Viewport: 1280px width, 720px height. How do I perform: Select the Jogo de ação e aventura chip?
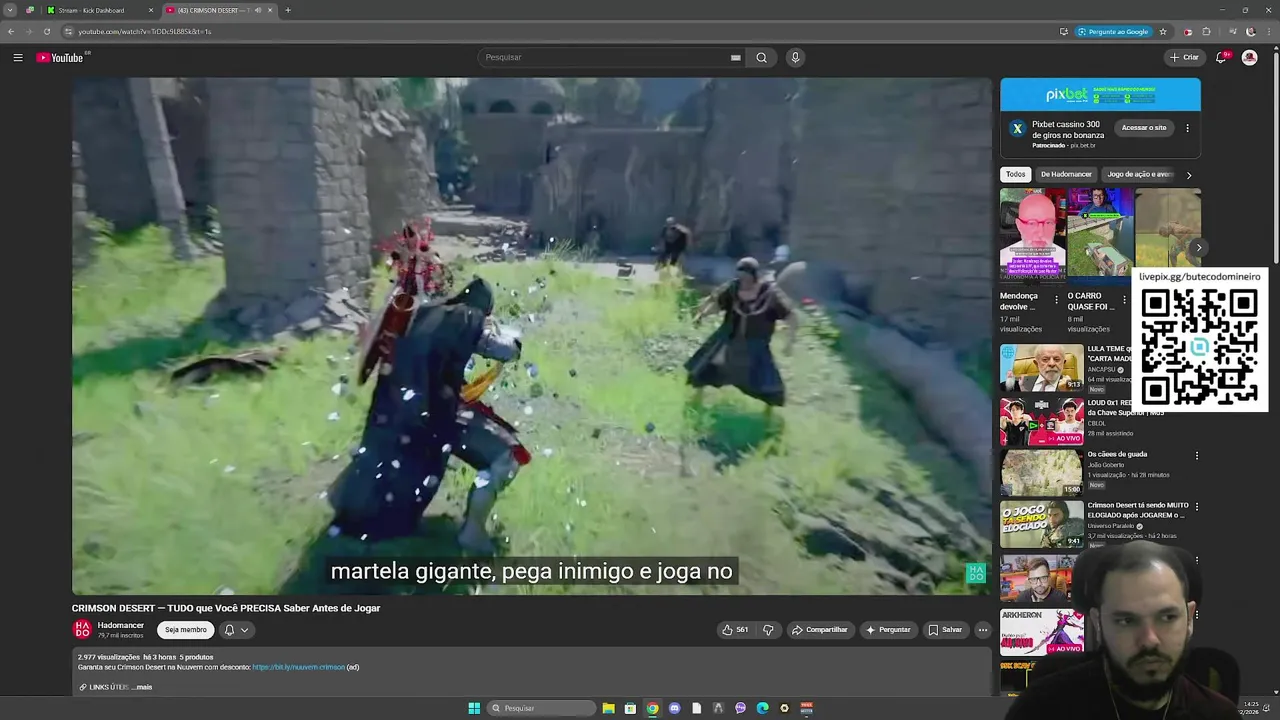pyautogui.click(x=1140, y=174)
